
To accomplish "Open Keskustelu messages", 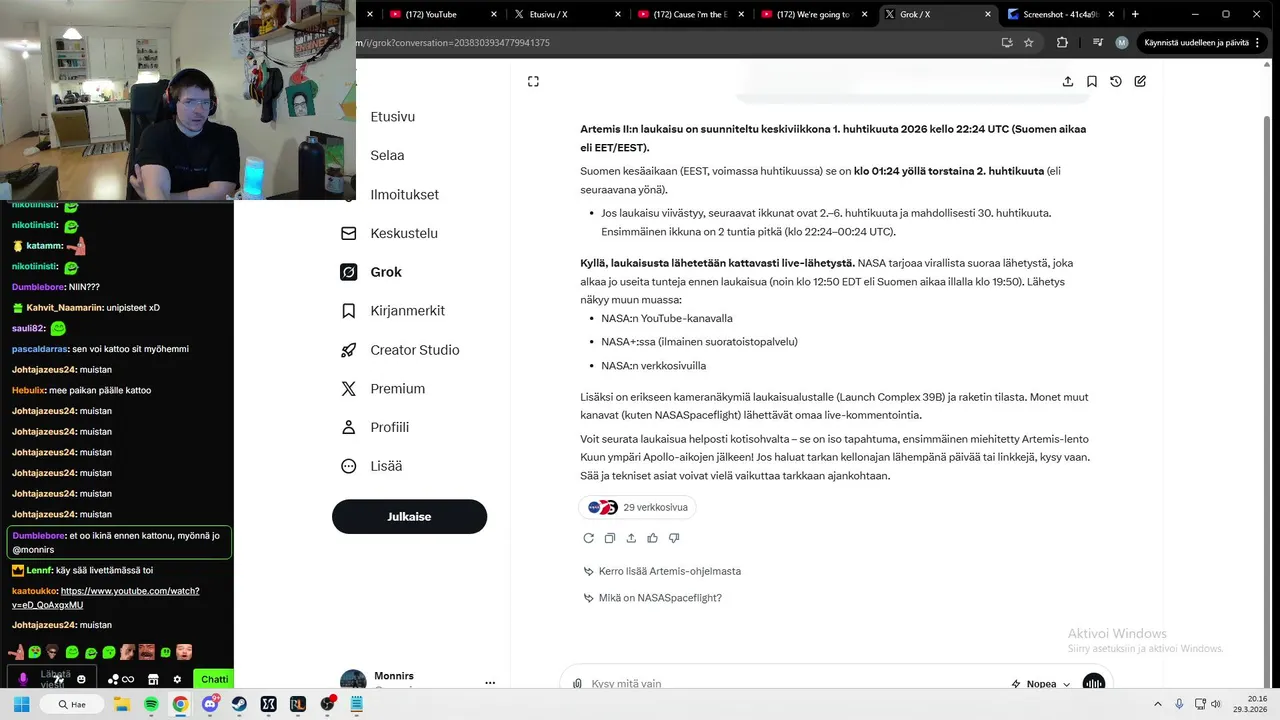I will coord(390,233).
